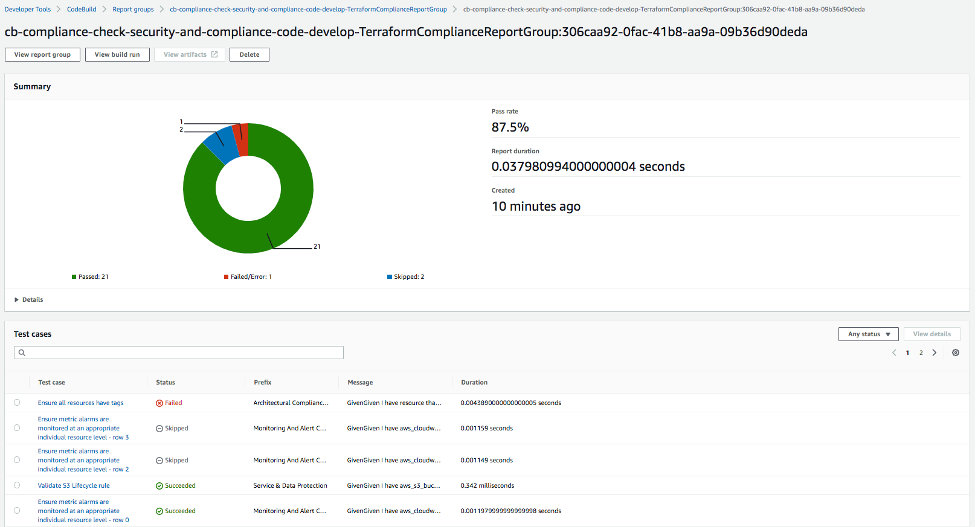This screenshot has width=977, height=527.
Task: Click the search magnifier icon in Test cases
Action: click(x=22, y=353)
